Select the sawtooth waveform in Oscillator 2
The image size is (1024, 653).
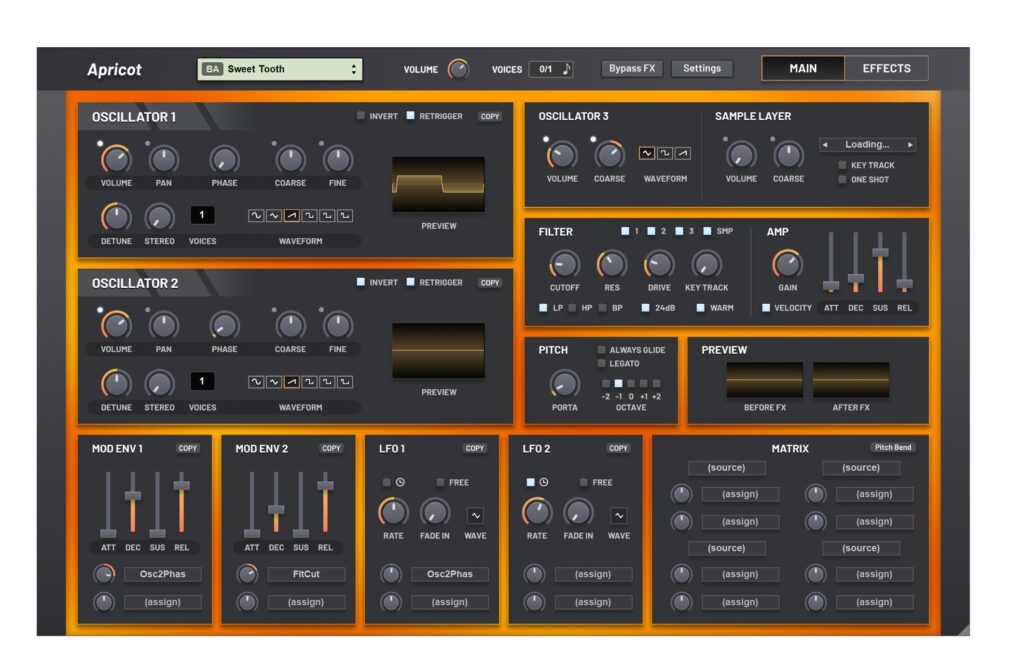291,381
